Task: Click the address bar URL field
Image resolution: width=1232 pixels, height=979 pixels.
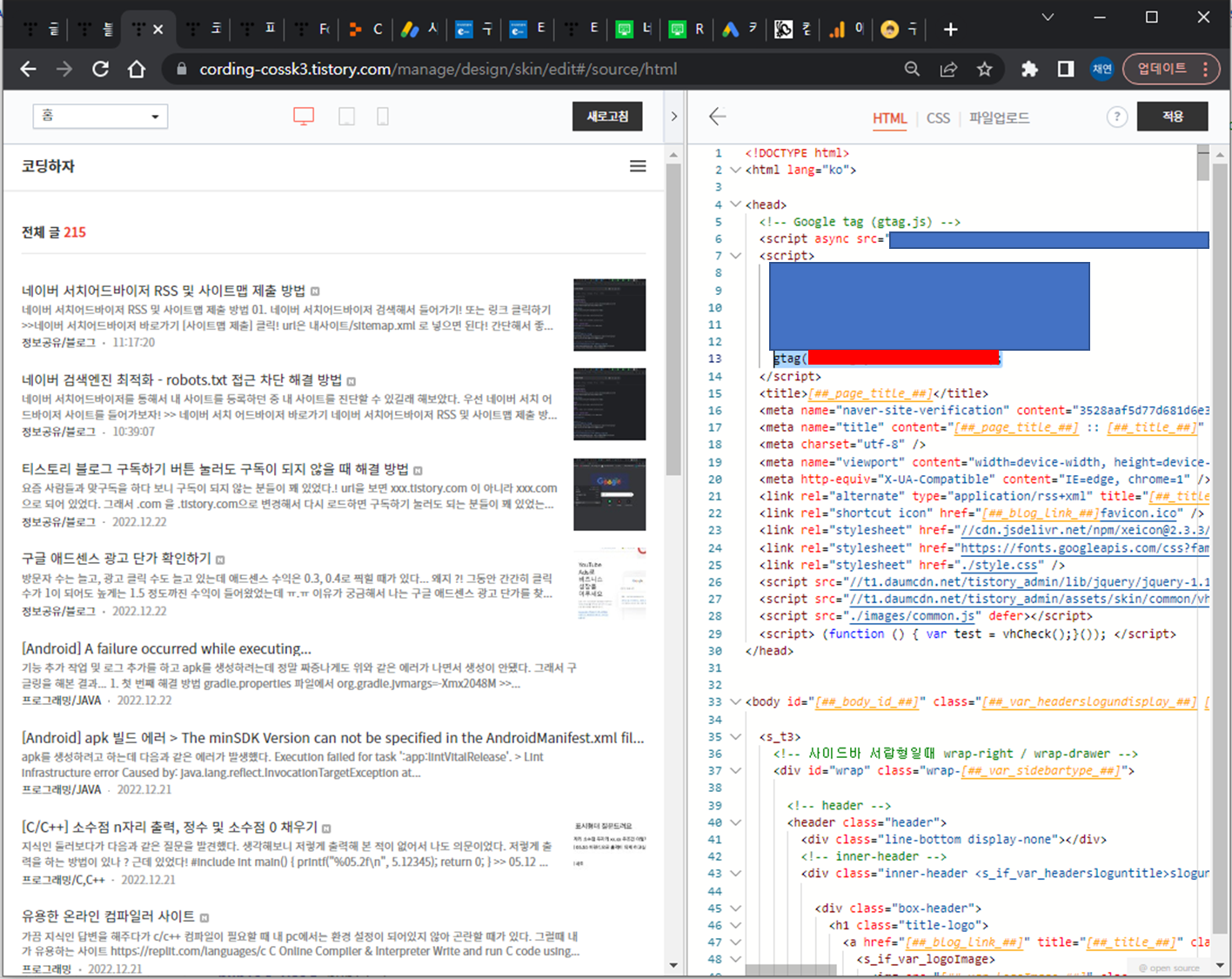Action: (x=438, y=69)
